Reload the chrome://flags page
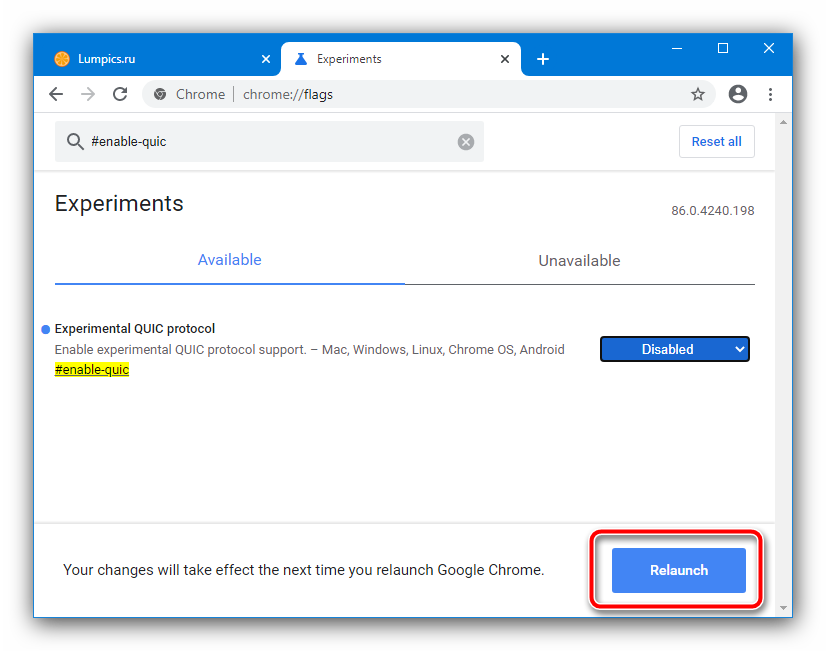The image size is (826, 651). point(120,94)
